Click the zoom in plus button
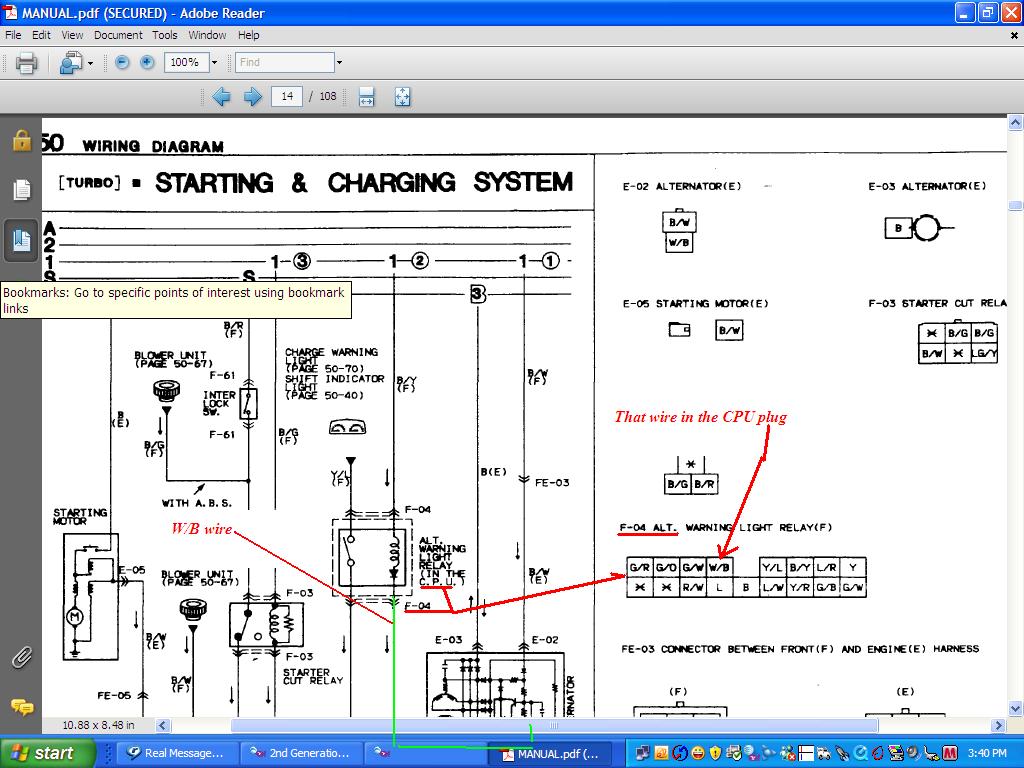 point(147,62)
